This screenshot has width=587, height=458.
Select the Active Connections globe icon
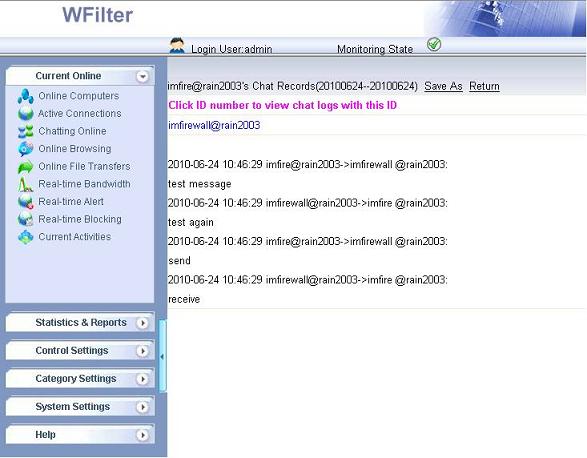click(x=25, y=113)
